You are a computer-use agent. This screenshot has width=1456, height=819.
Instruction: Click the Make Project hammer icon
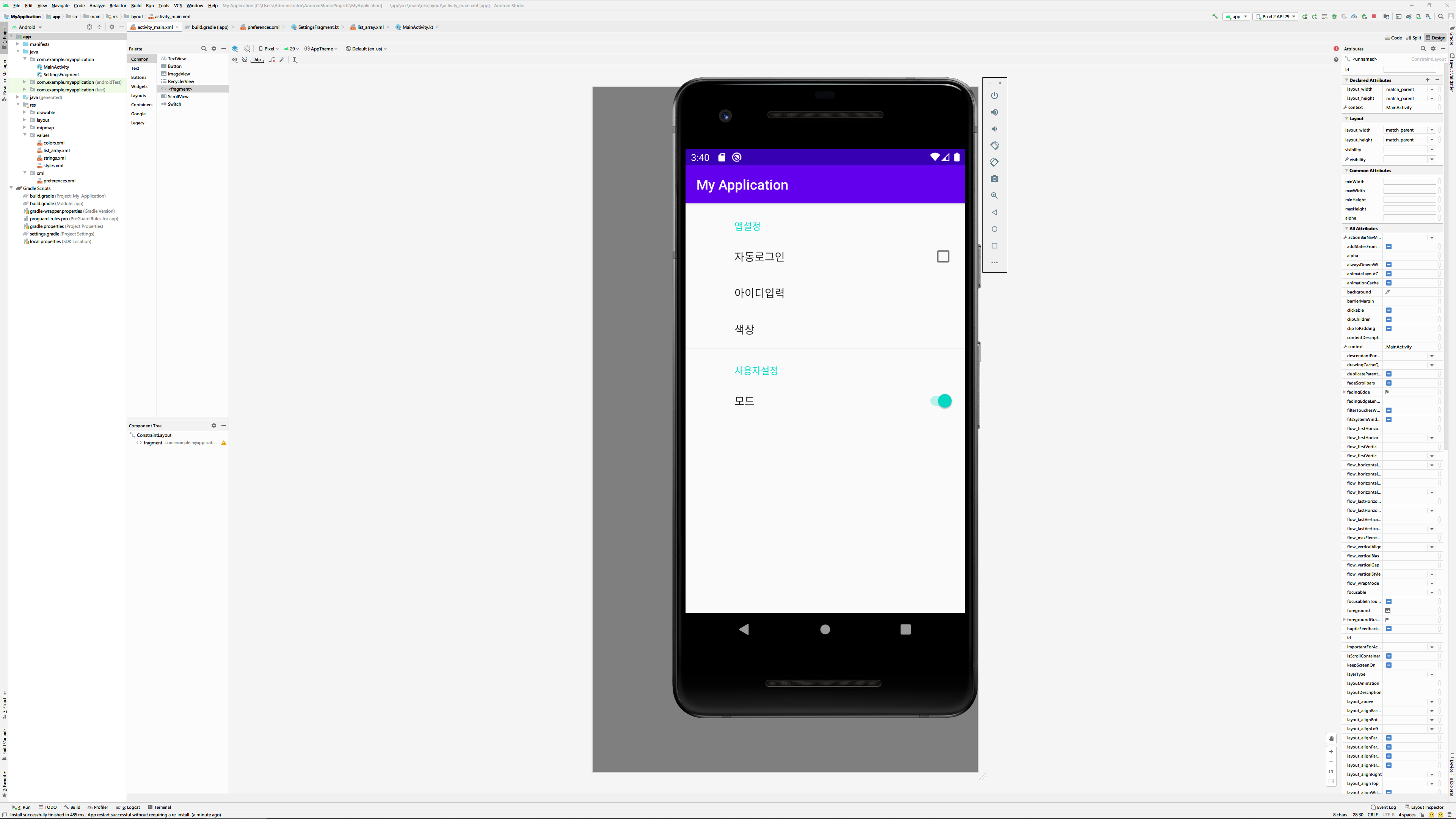tap(1214, 16)
